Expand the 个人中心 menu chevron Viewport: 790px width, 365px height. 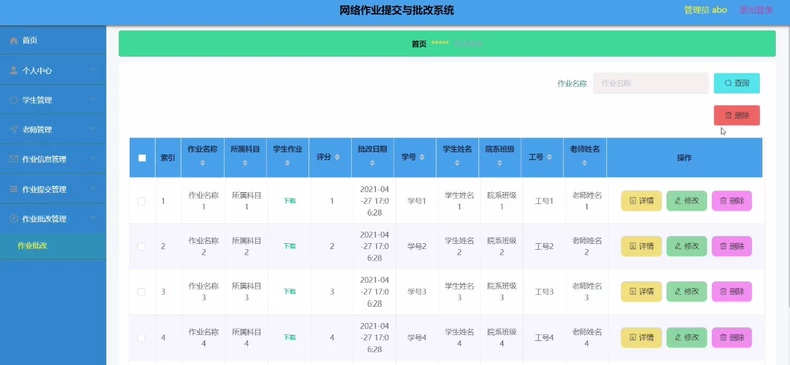point(93,70)
